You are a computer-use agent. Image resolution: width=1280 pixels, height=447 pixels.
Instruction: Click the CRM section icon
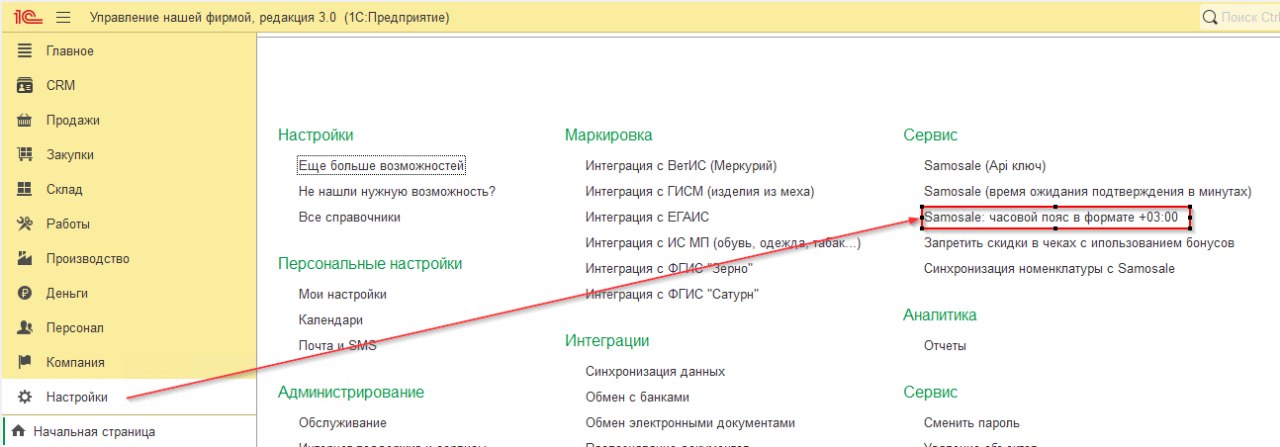click(x=25, y=86)
